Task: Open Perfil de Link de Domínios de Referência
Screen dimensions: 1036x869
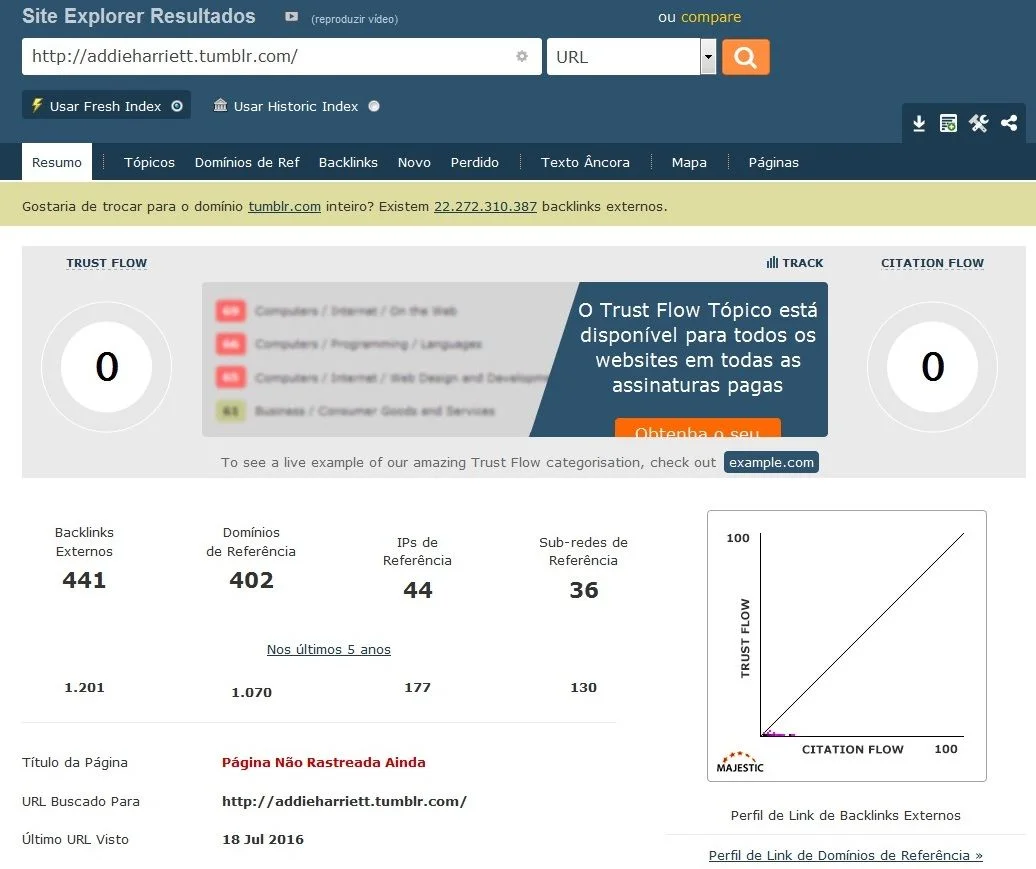Action: click(x=846, y=855)
